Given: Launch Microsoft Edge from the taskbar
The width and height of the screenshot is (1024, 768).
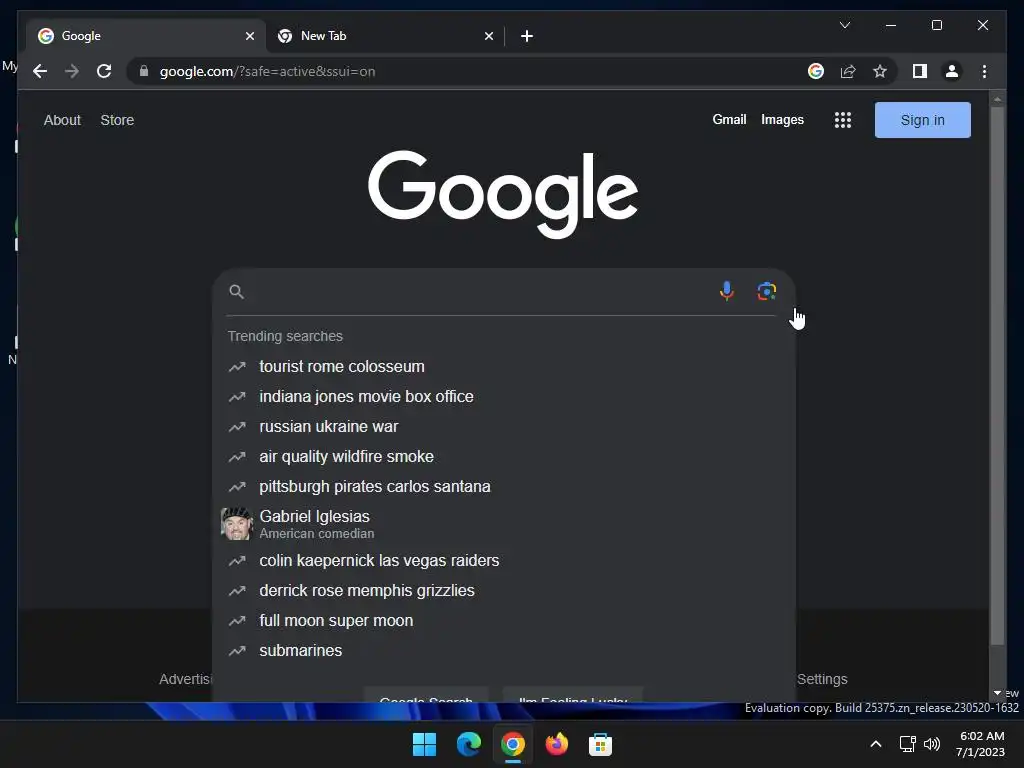Looking at the screenshot, I should point(468,744).
